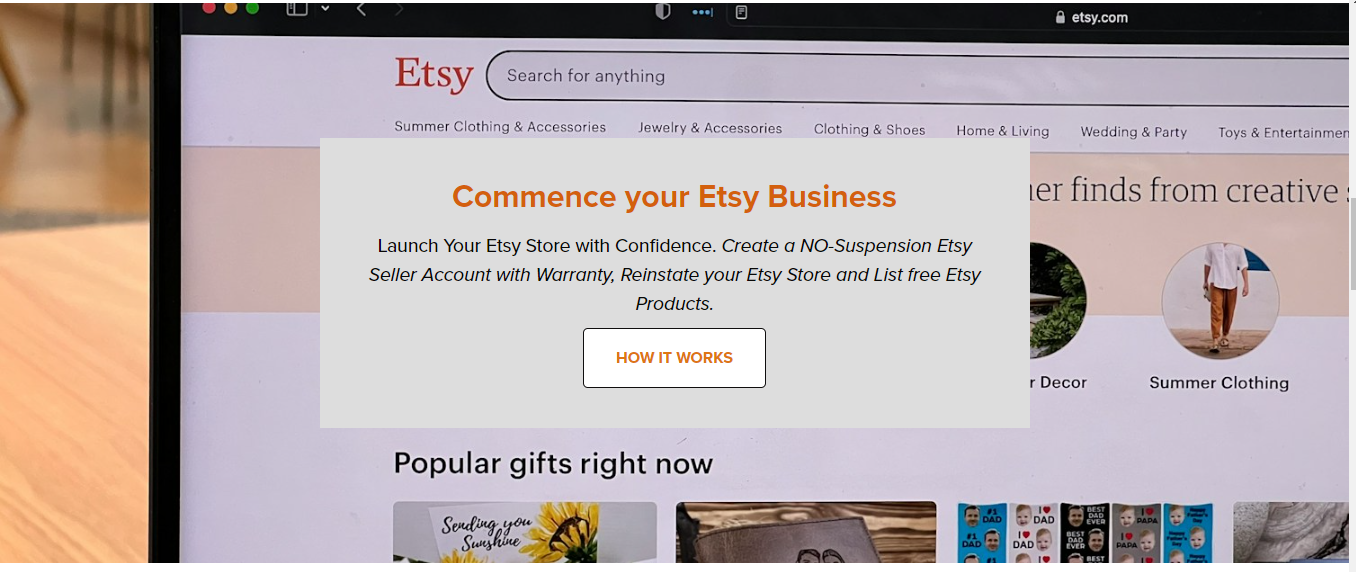
Task: Expand the sidebar dropdown chevron
Action: tap(325, 9)
